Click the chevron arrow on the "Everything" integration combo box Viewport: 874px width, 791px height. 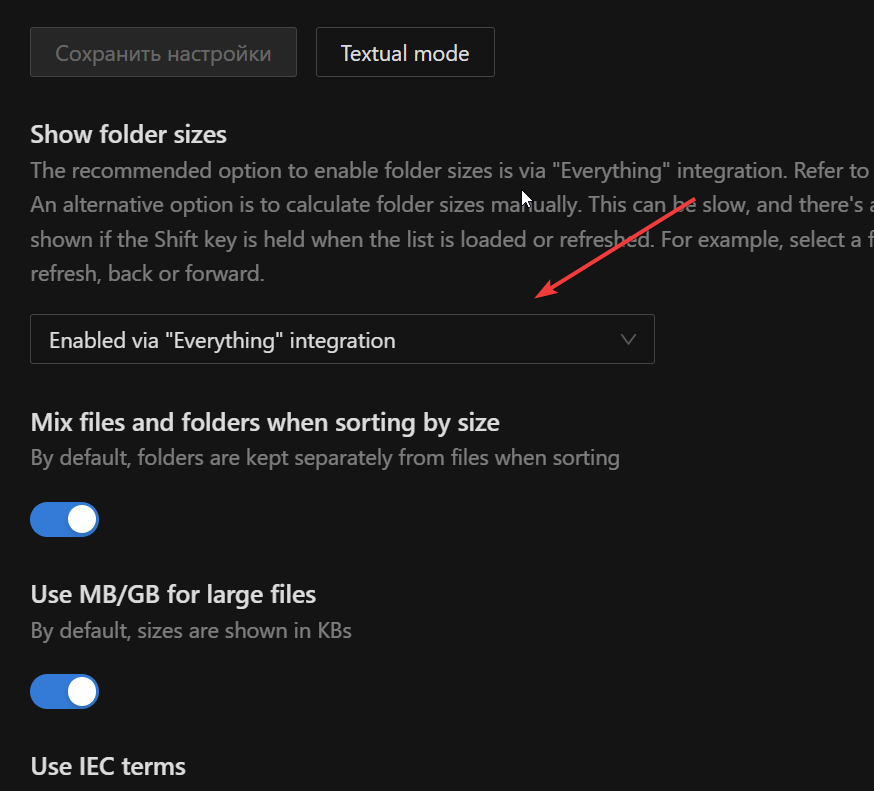[629, 339]
